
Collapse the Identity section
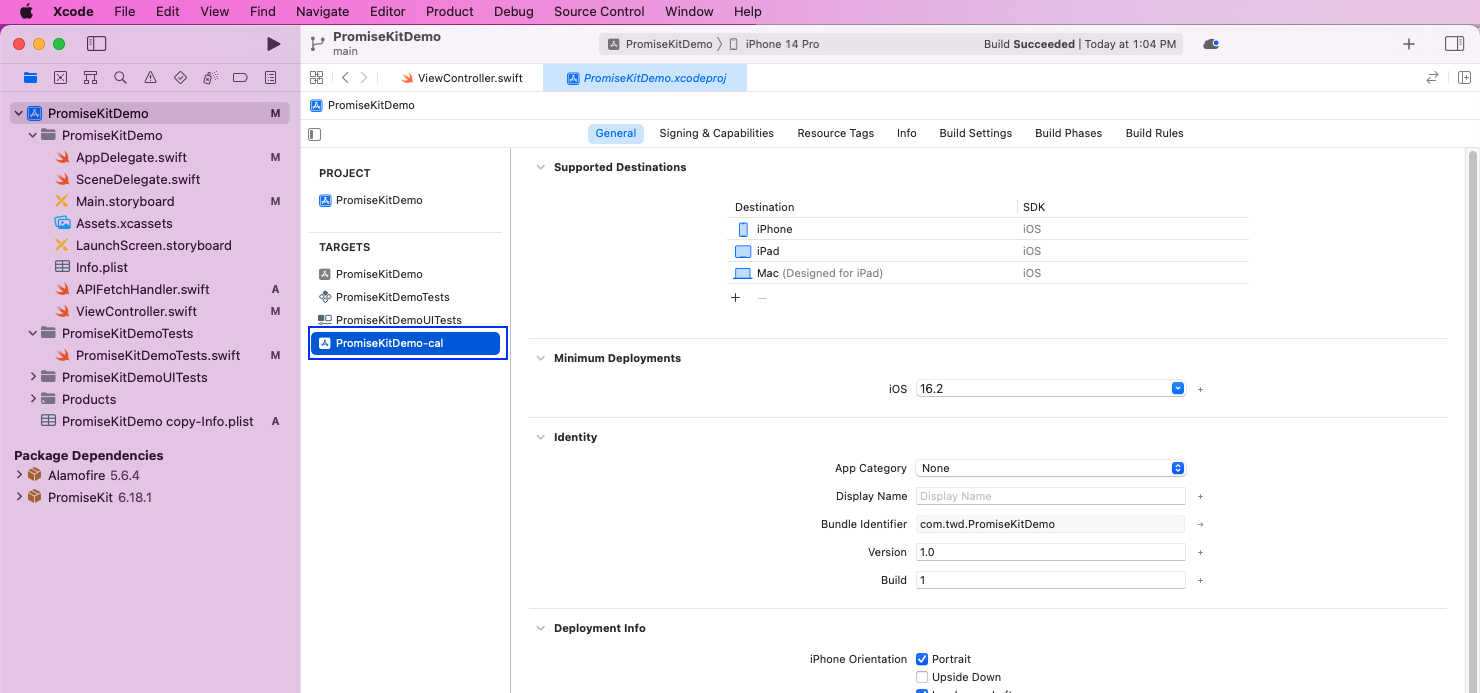tap(541, 437)
